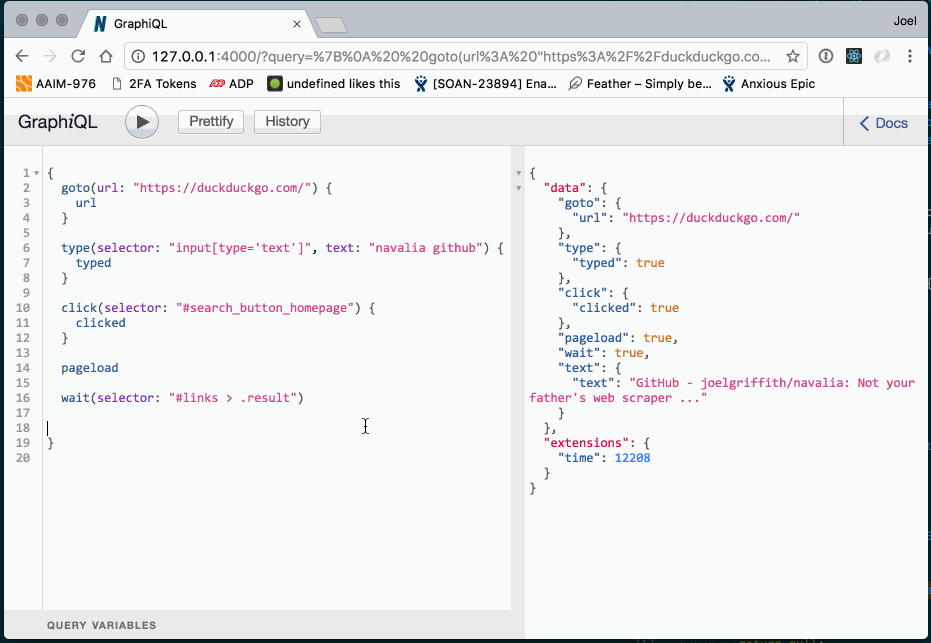Collapse the "data" object fold arrow
The image size is (931, 643).
click(518, 188)
